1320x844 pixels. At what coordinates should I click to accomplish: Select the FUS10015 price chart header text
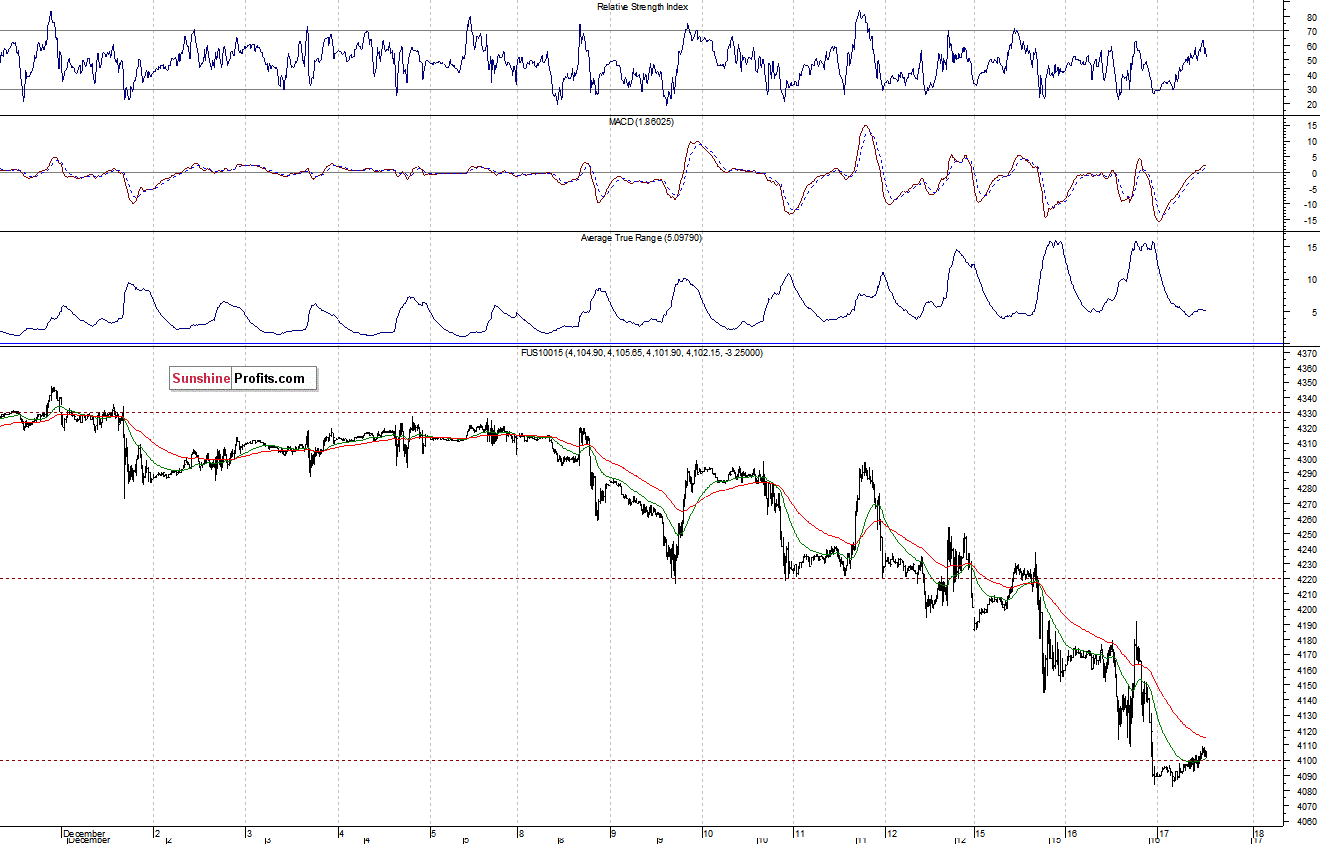point(641,353)
